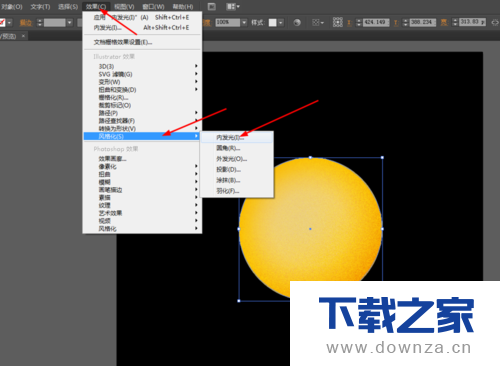Expand 扭曲 Photoshop effects submenu
500x366 pixels.
[x=142, y=174]
